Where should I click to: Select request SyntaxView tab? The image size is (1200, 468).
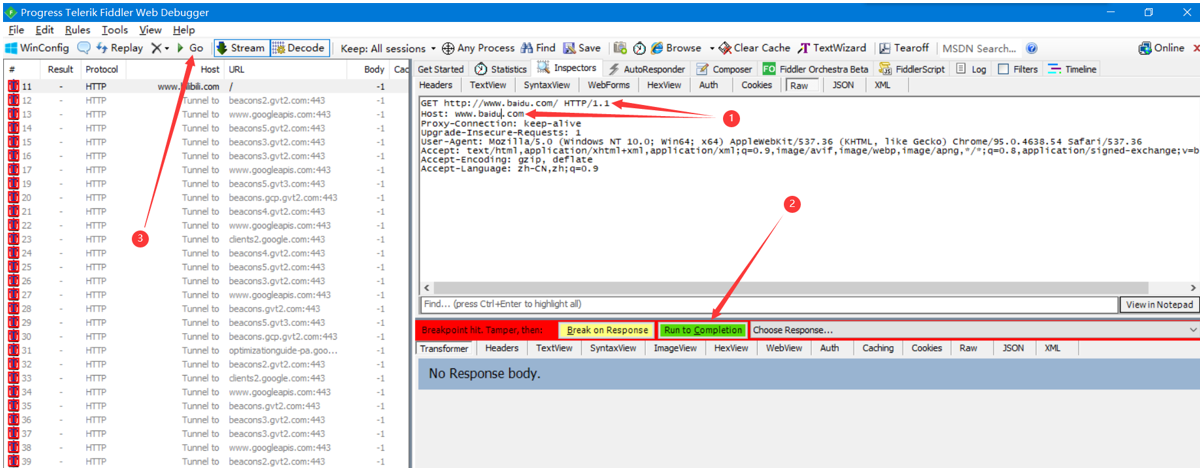(x=548, y=86)
